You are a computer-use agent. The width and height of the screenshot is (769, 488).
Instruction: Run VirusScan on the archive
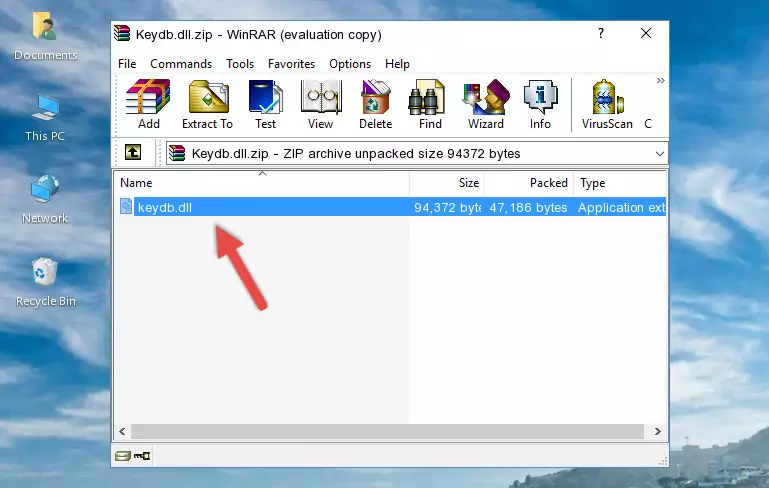[x=607, y=104]
